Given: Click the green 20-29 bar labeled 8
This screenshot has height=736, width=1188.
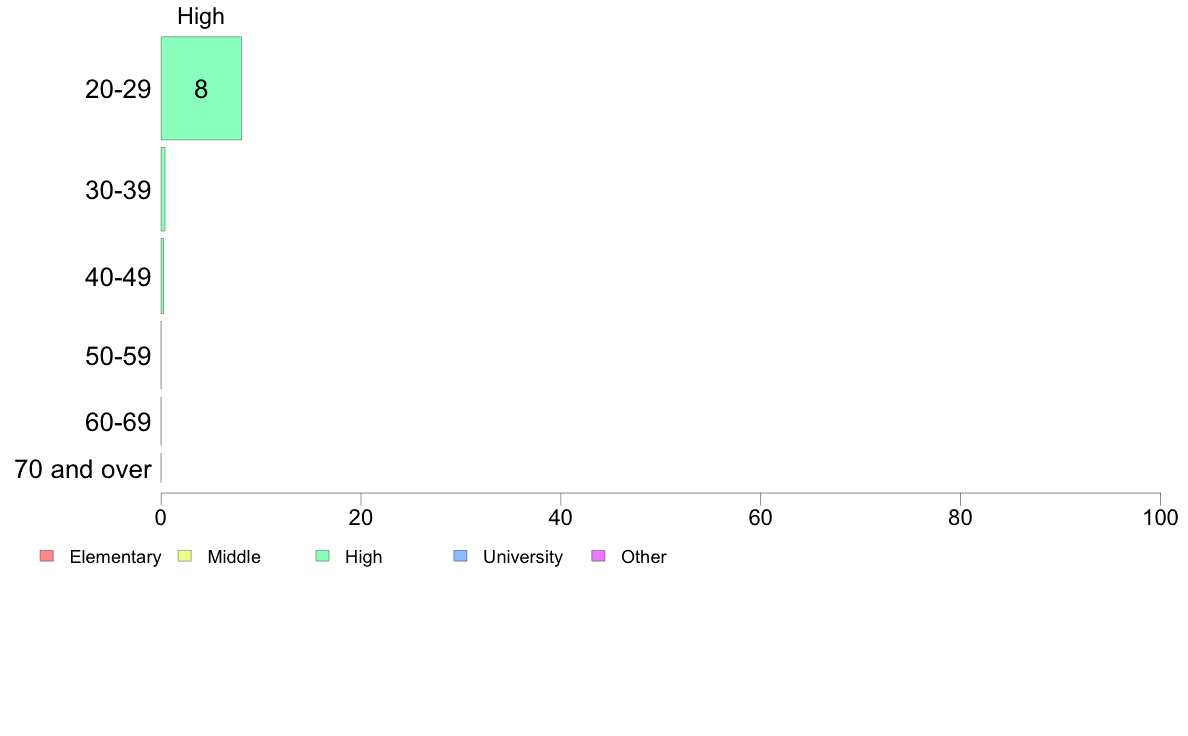Looking at the screenshot, I should (x=202, y=89).
